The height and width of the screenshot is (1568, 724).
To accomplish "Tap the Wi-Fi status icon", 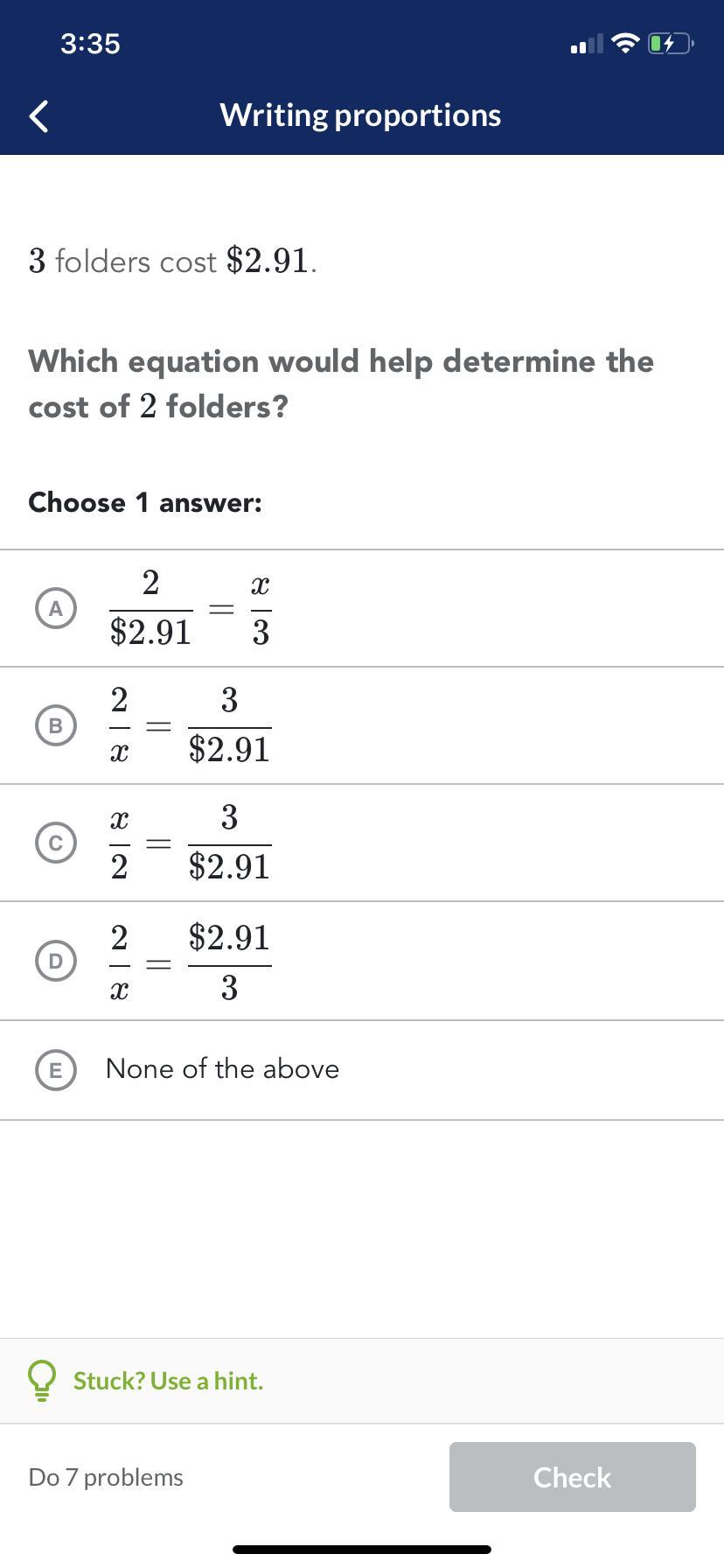I will point(625,43).
